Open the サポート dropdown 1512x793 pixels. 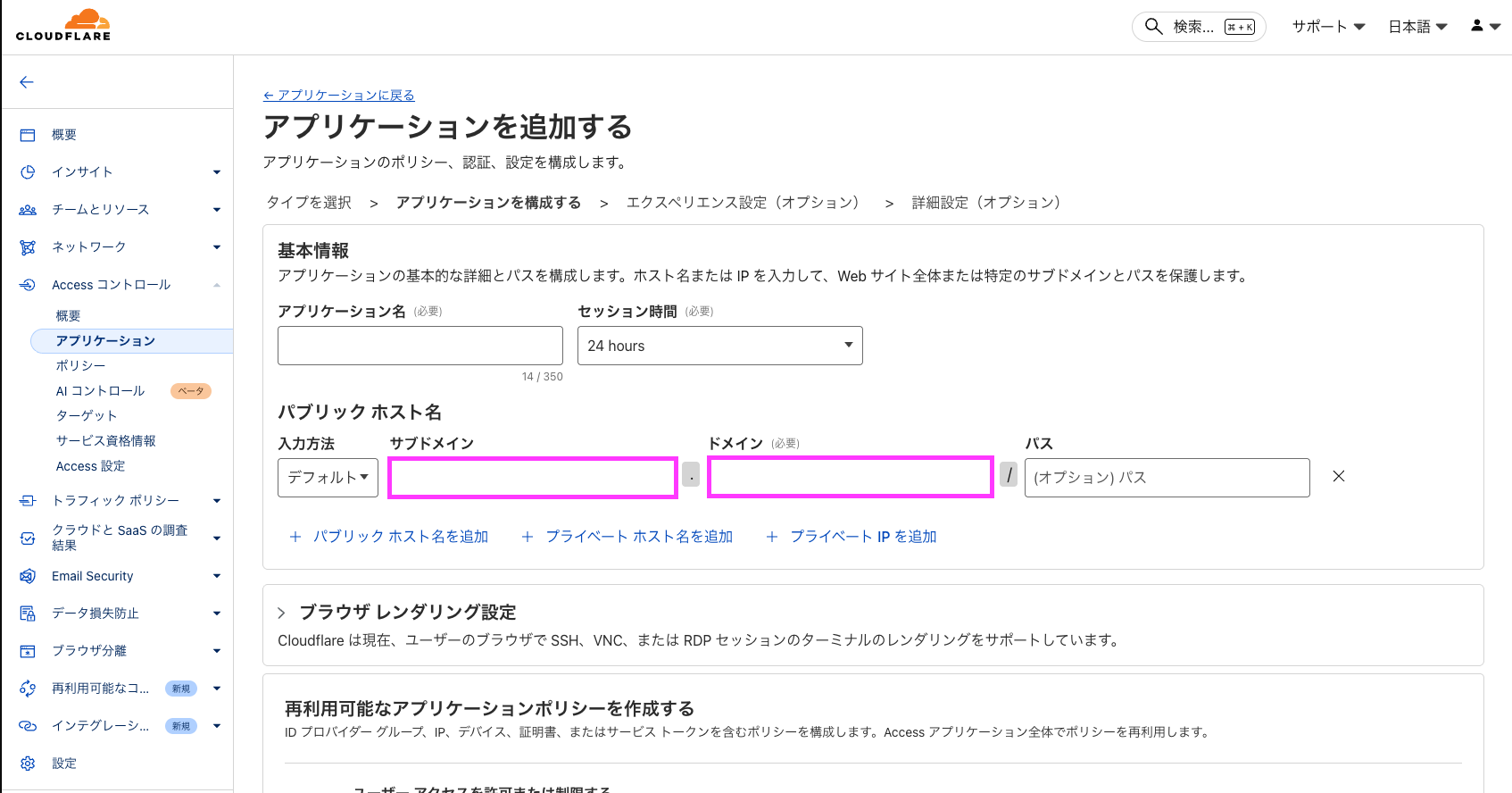(1328, 27)
